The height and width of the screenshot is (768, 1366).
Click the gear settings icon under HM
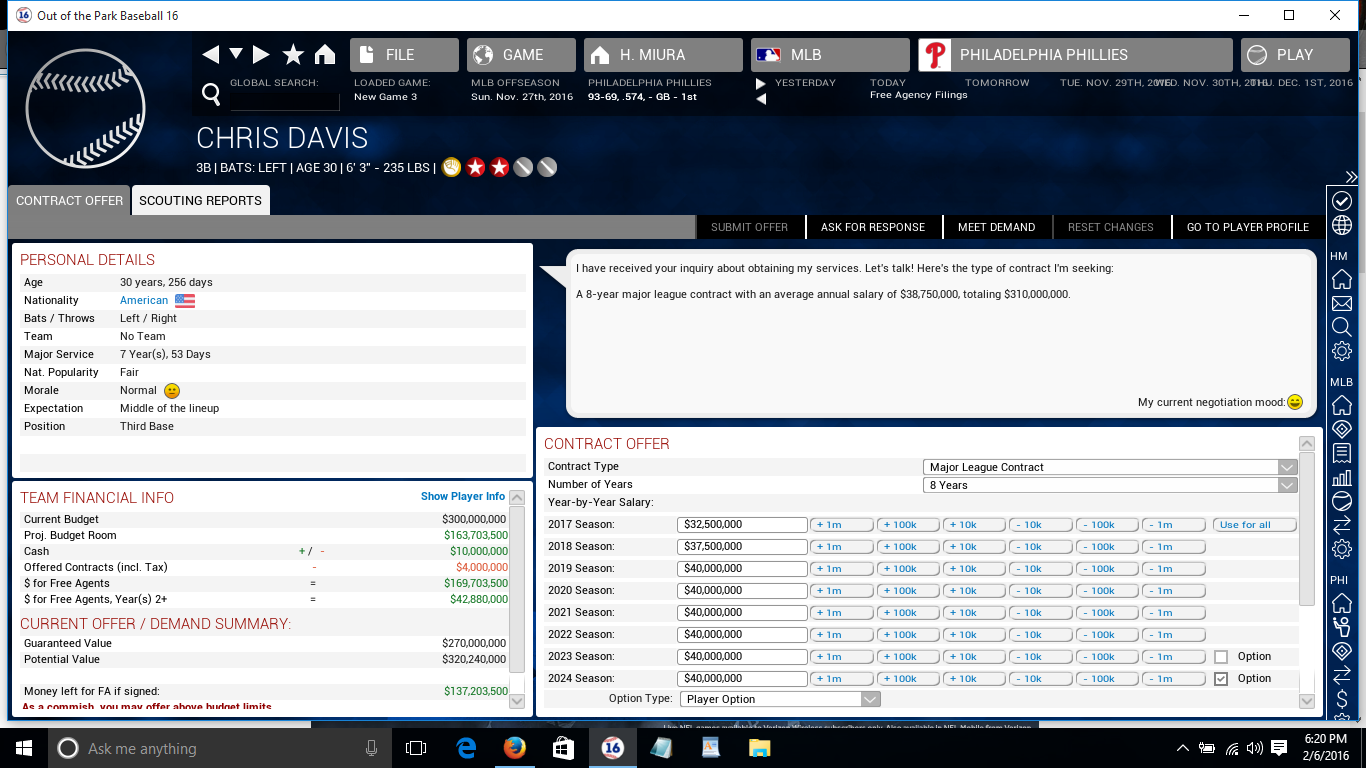[1342, 351]
